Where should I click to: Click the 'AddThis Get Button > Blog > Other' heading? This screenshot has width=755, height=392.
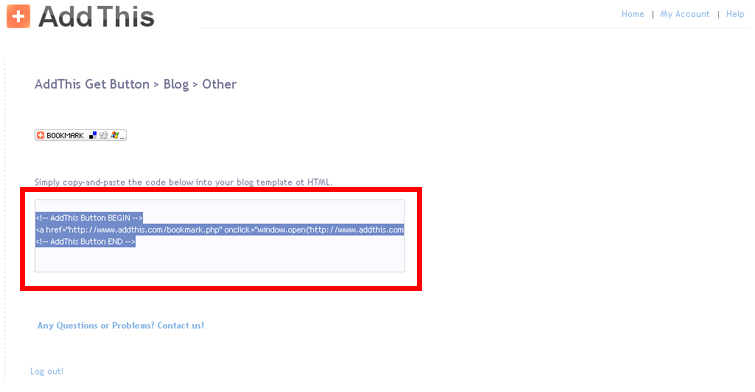click(135, 84)
